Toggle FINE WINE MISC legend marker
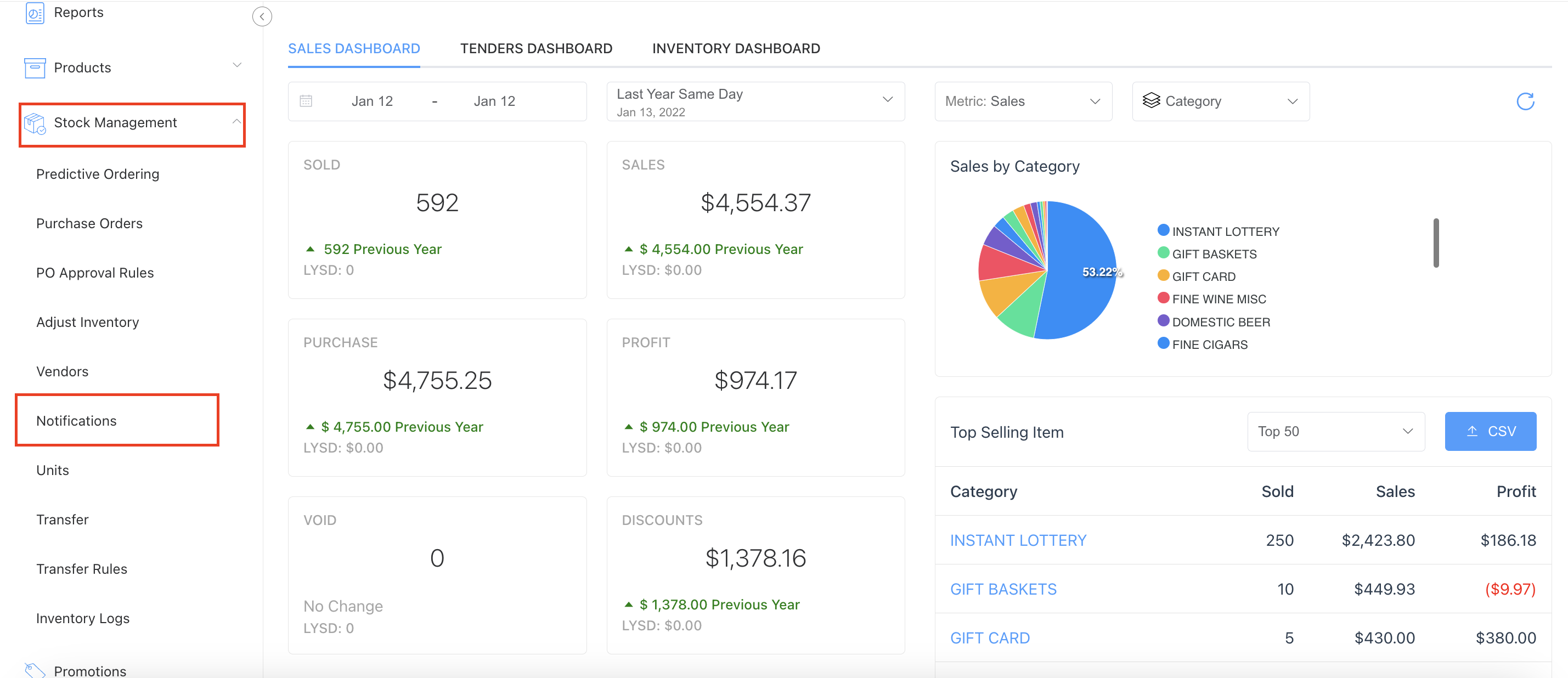1568x678 pixels. [x=1163, y=298]
